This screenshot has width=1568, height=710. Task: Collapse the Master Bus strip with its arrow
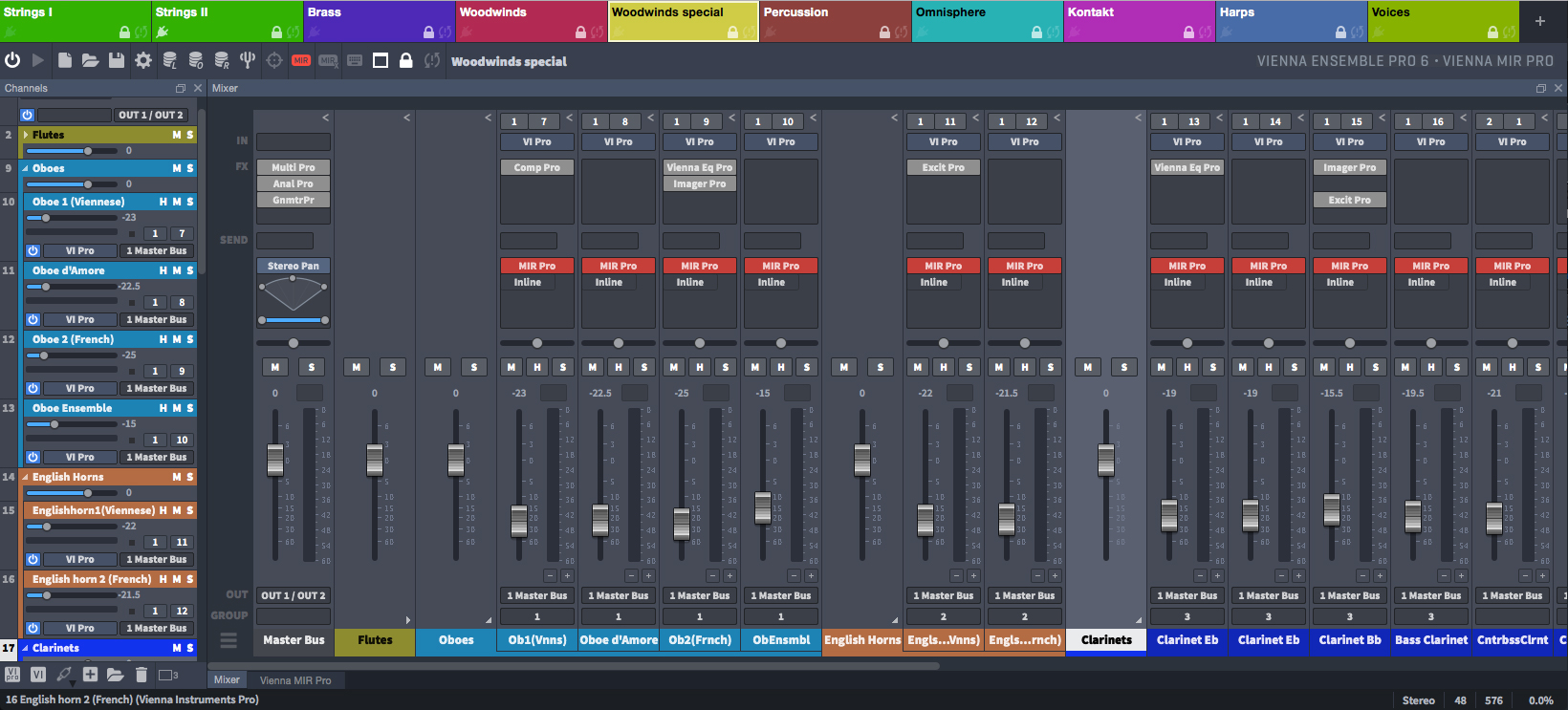(325, 118)
